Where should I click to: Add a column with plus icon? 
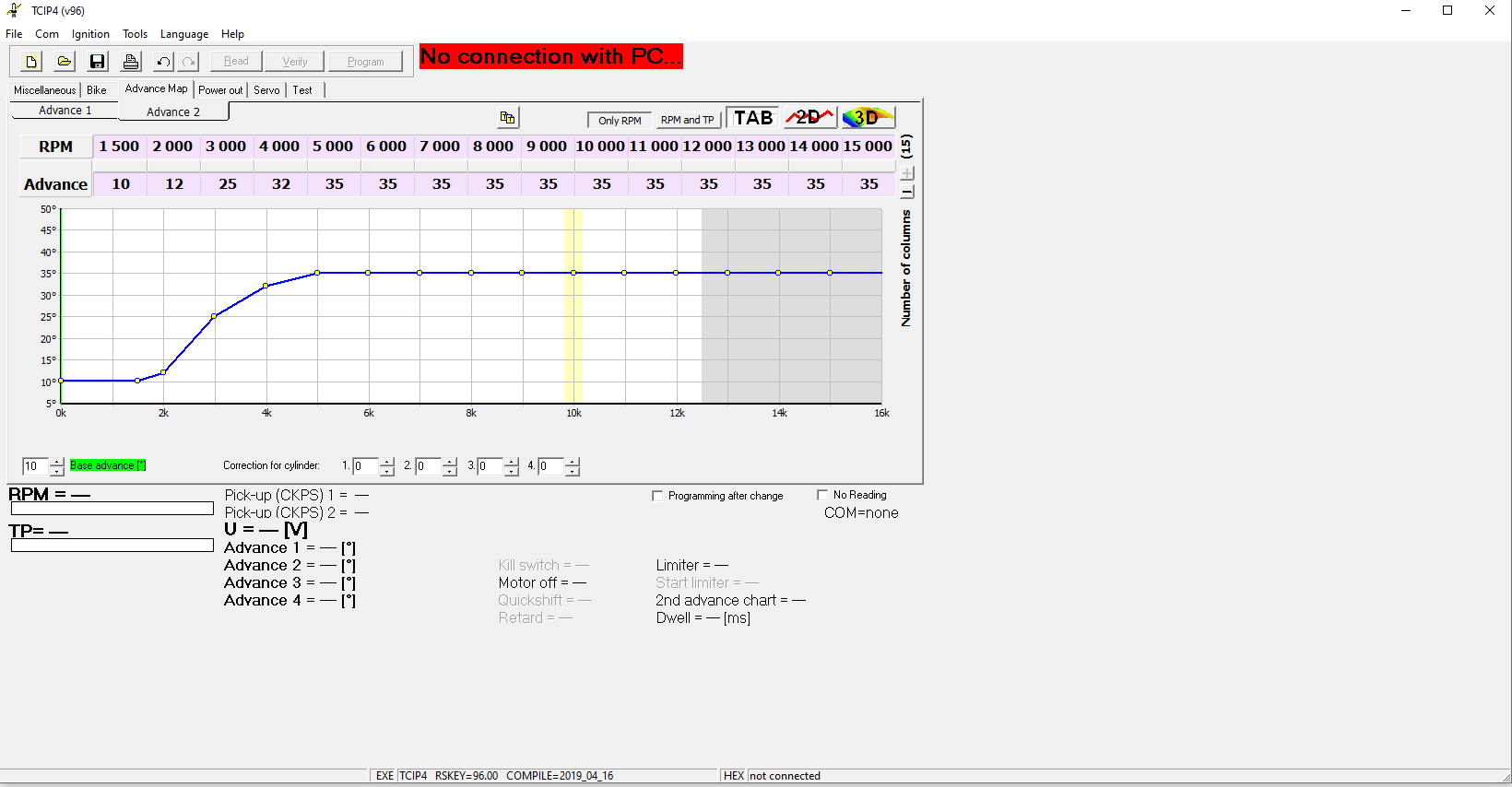[x=907, y=173]
